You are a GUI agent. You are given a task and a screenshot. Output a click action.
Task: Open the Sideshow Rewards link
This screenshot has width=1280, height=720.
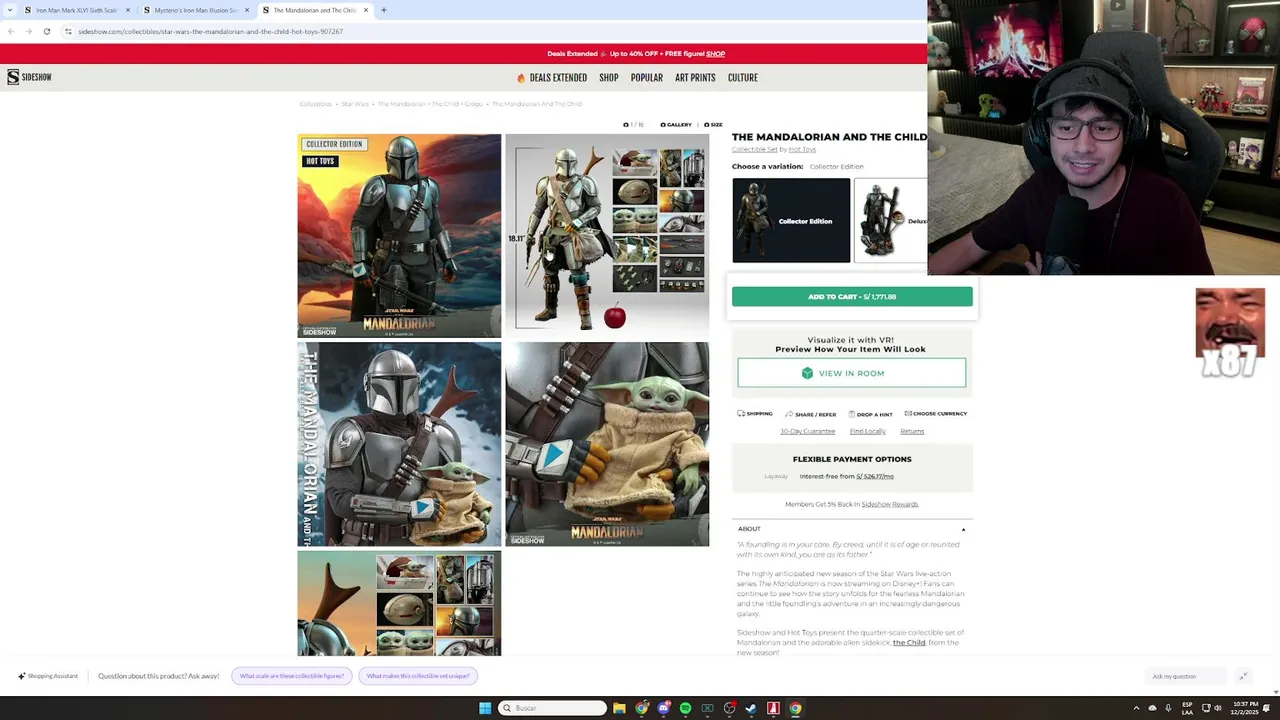coord(890,504)
